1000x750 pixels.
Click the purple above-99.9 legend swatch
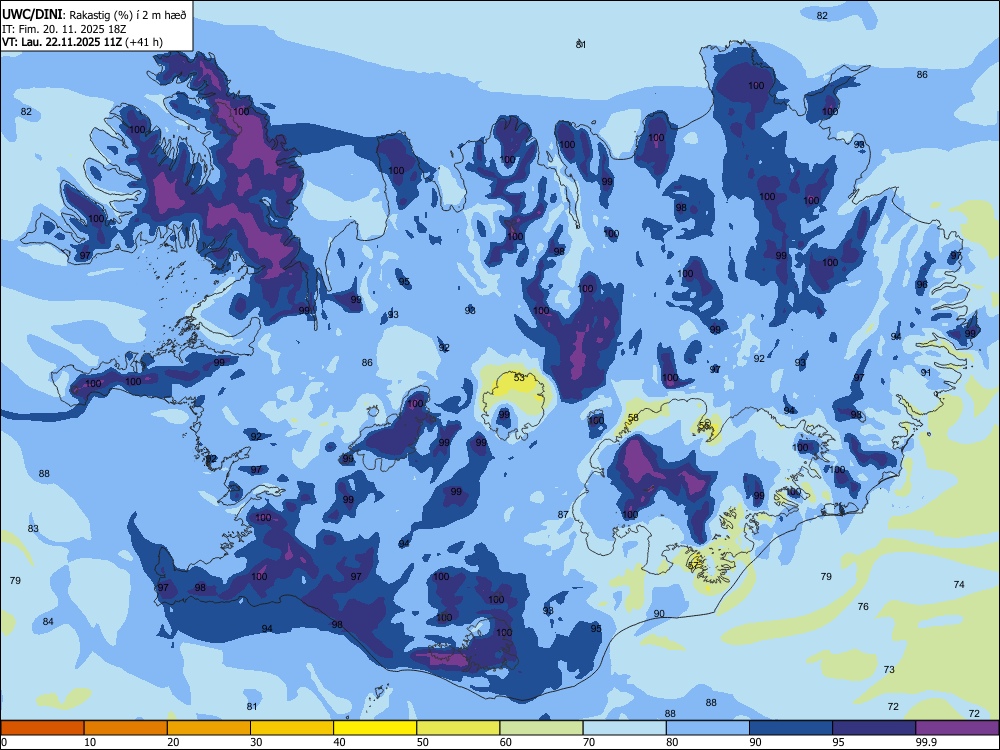pyautogui.click(x=957, y=728)
